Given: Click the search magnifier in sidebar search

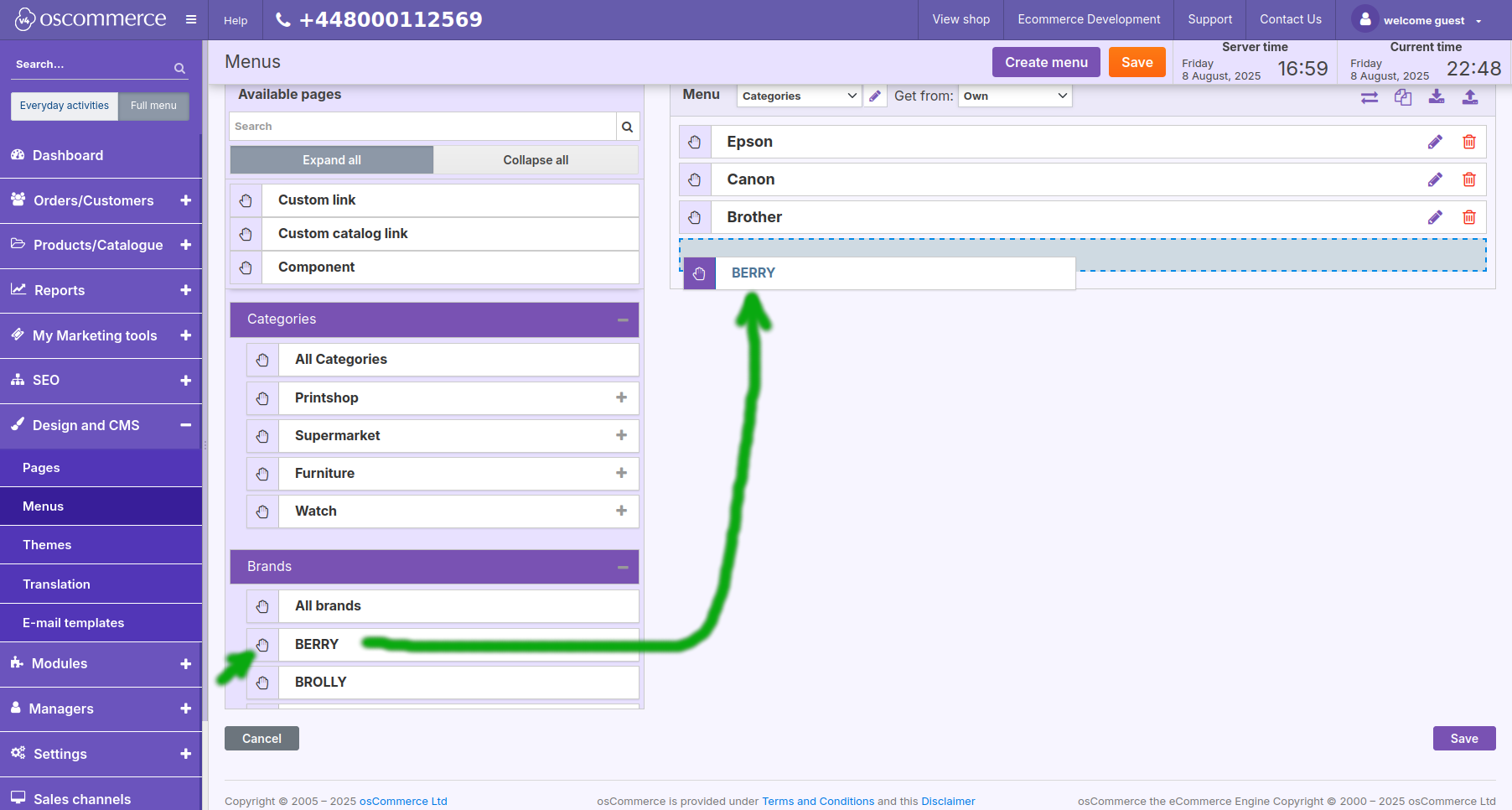Looking at the screenshot, I should (x=179, y=68).
